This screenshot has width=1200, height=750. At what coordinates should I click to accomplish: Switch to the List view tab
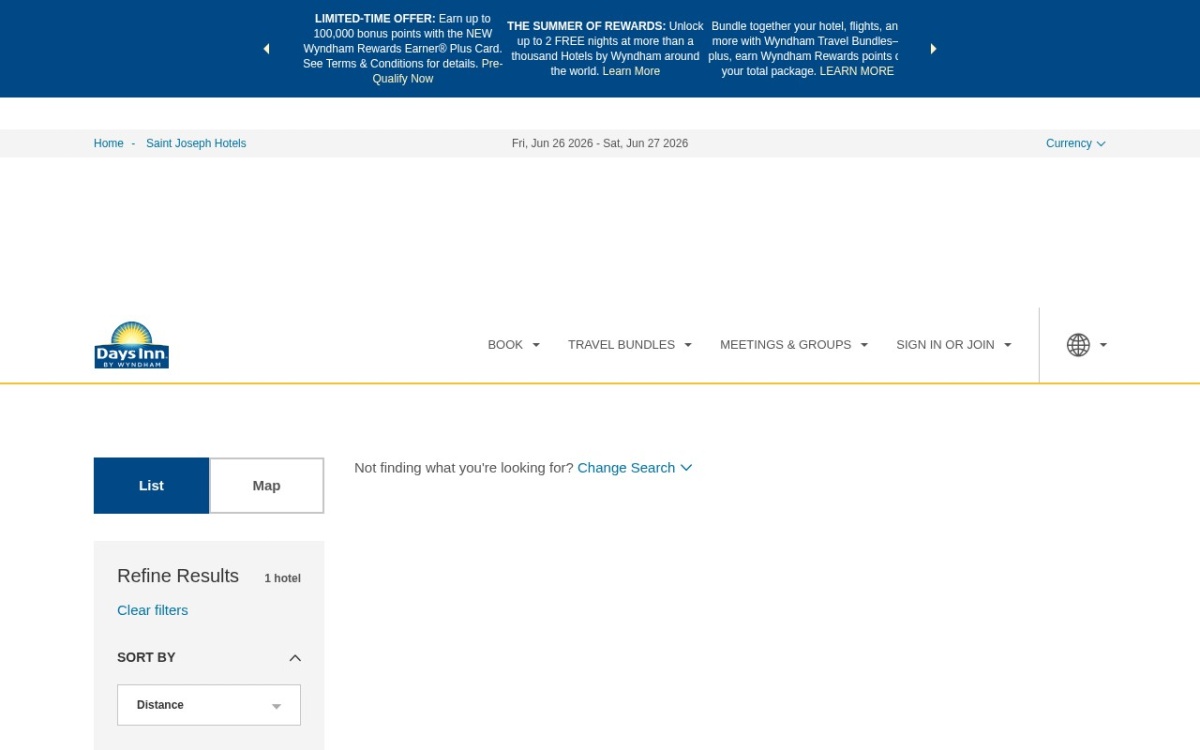tap(151, 486)
